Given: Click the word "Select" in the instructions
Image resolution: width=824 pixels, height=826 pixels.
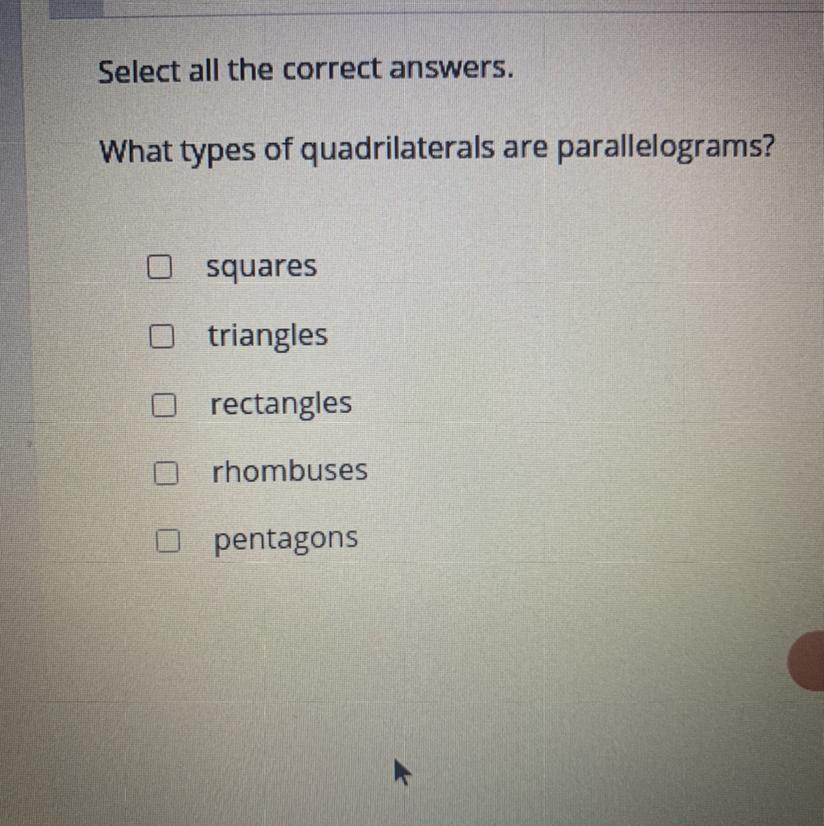Looking at the screenshot, I should [x=140, y=72].
